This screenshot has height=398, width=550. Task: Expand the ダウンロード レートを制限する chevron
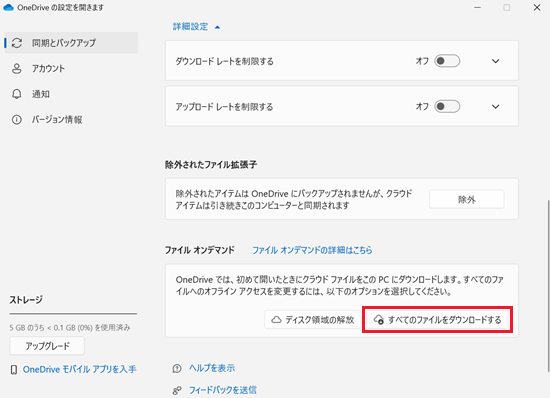[495, 61]
